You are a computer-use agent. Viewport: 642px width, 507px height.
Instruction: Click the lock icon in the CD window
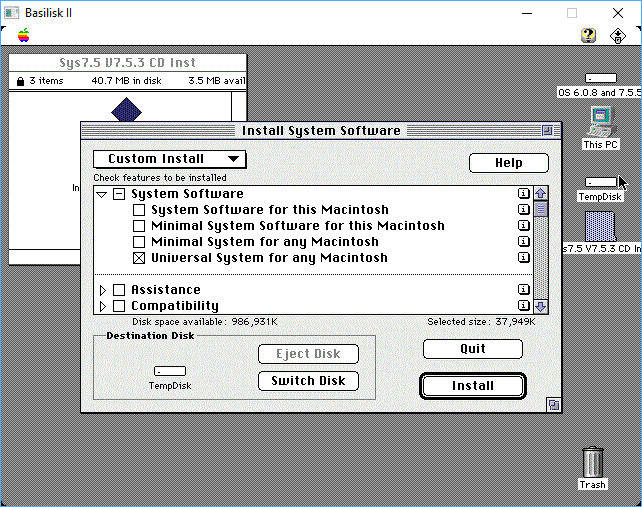pos(20,81)
